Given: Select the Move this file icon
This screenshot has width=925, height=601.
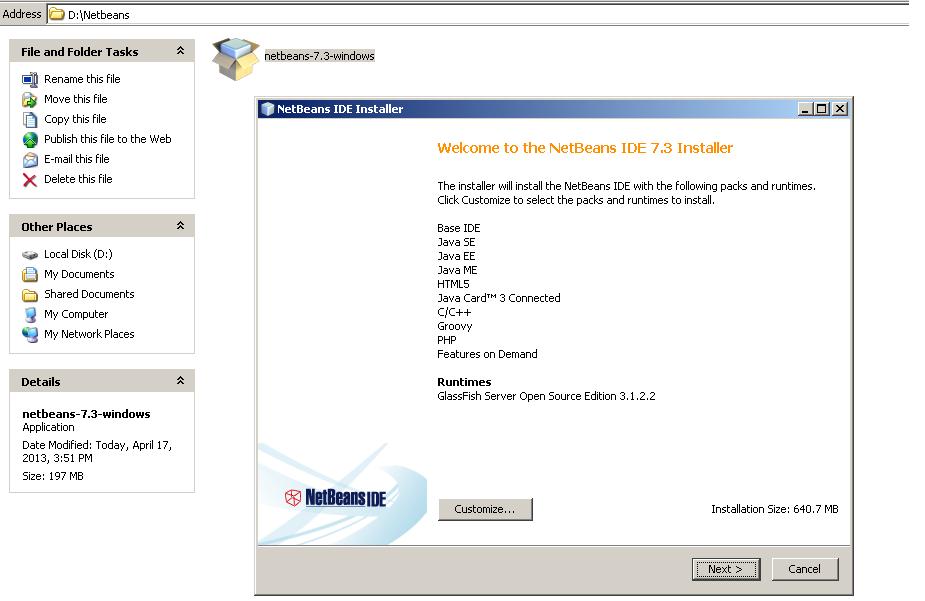Looking at the screenshot, I should 30,99.
